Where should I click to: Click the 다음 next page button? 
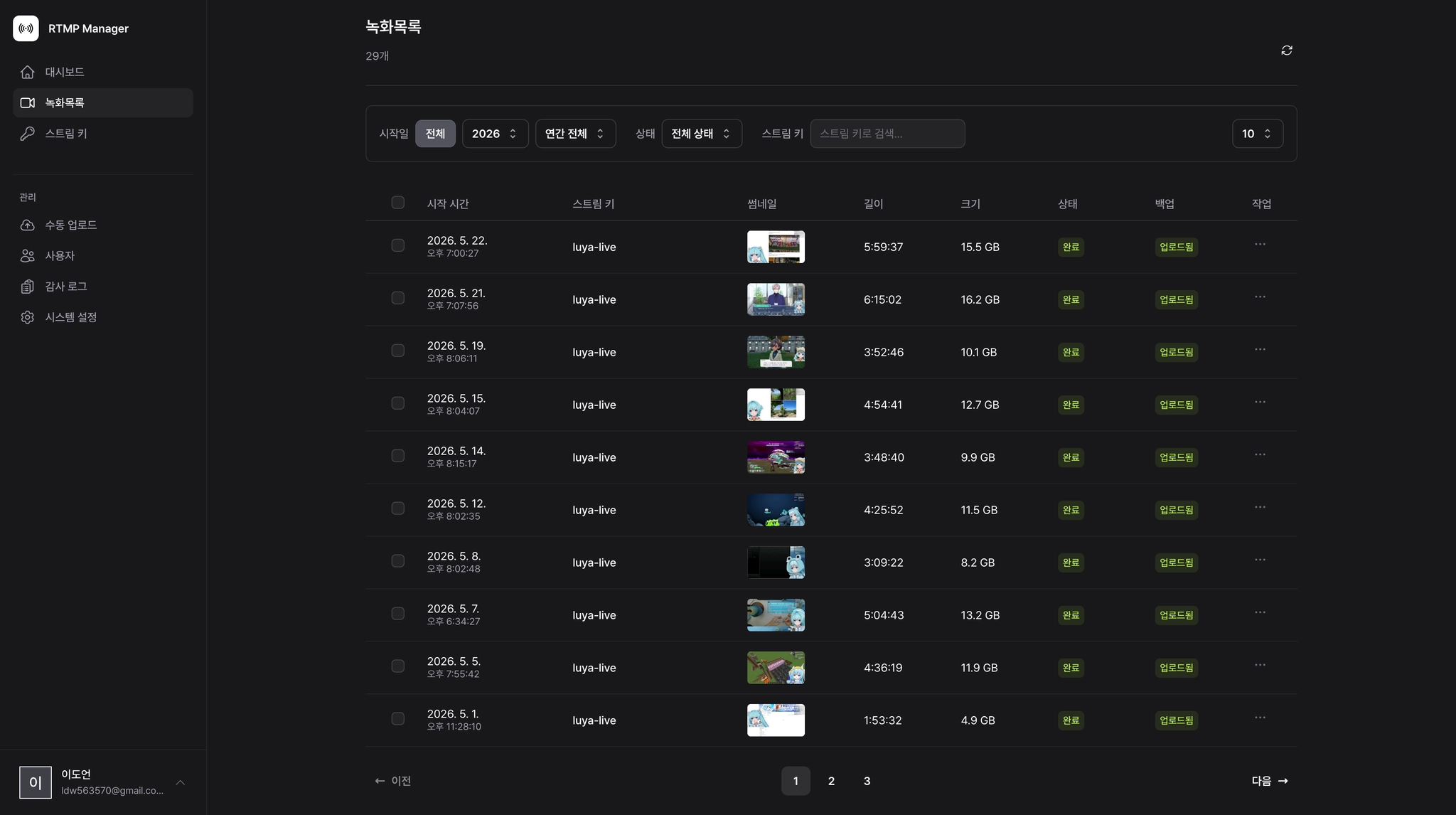[x=1270, y=781]
